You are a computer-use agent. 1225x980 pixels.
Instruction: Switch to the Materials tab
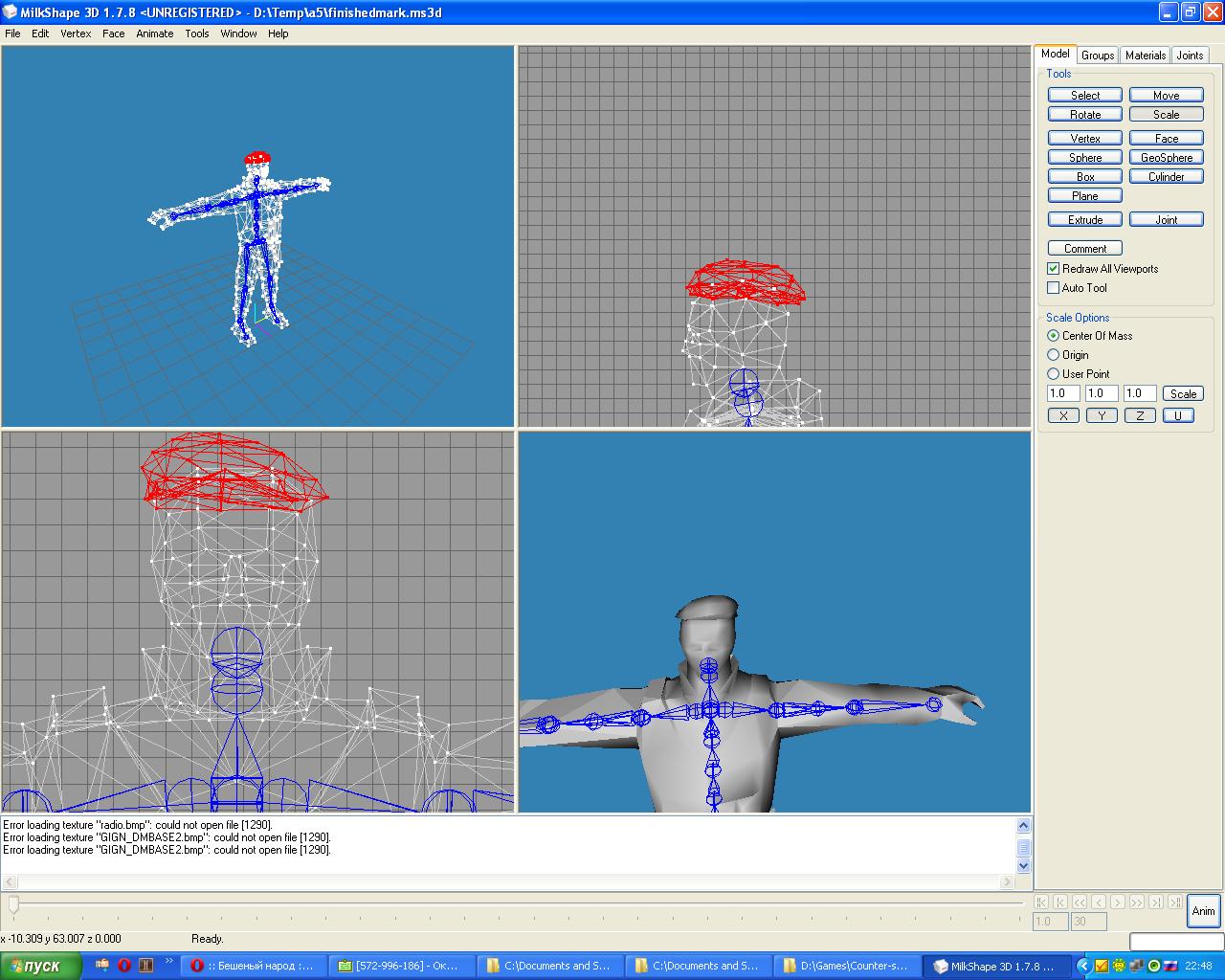coord(1145,56)
